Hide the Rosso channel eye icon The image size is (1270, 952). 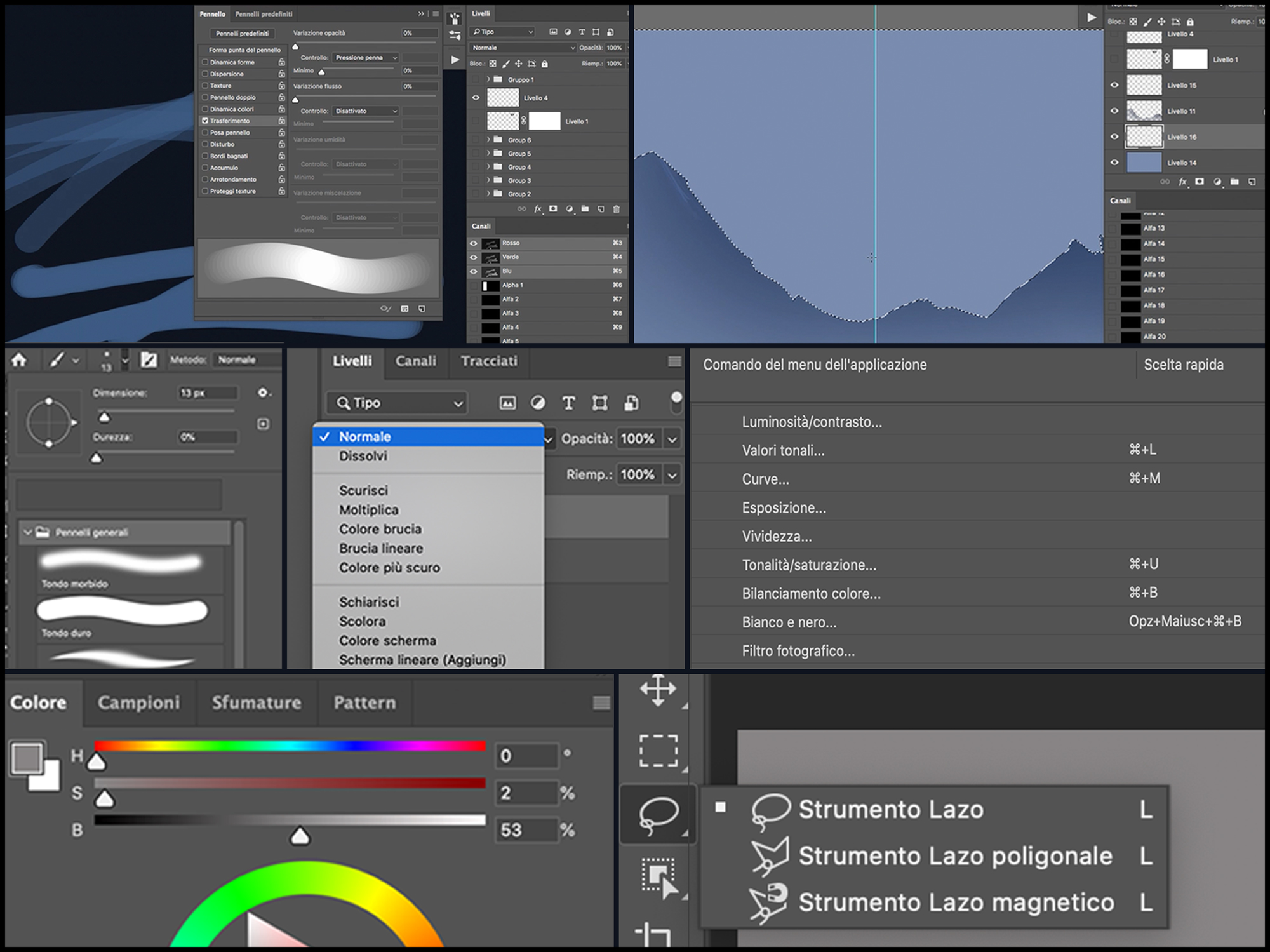point(474,243)
